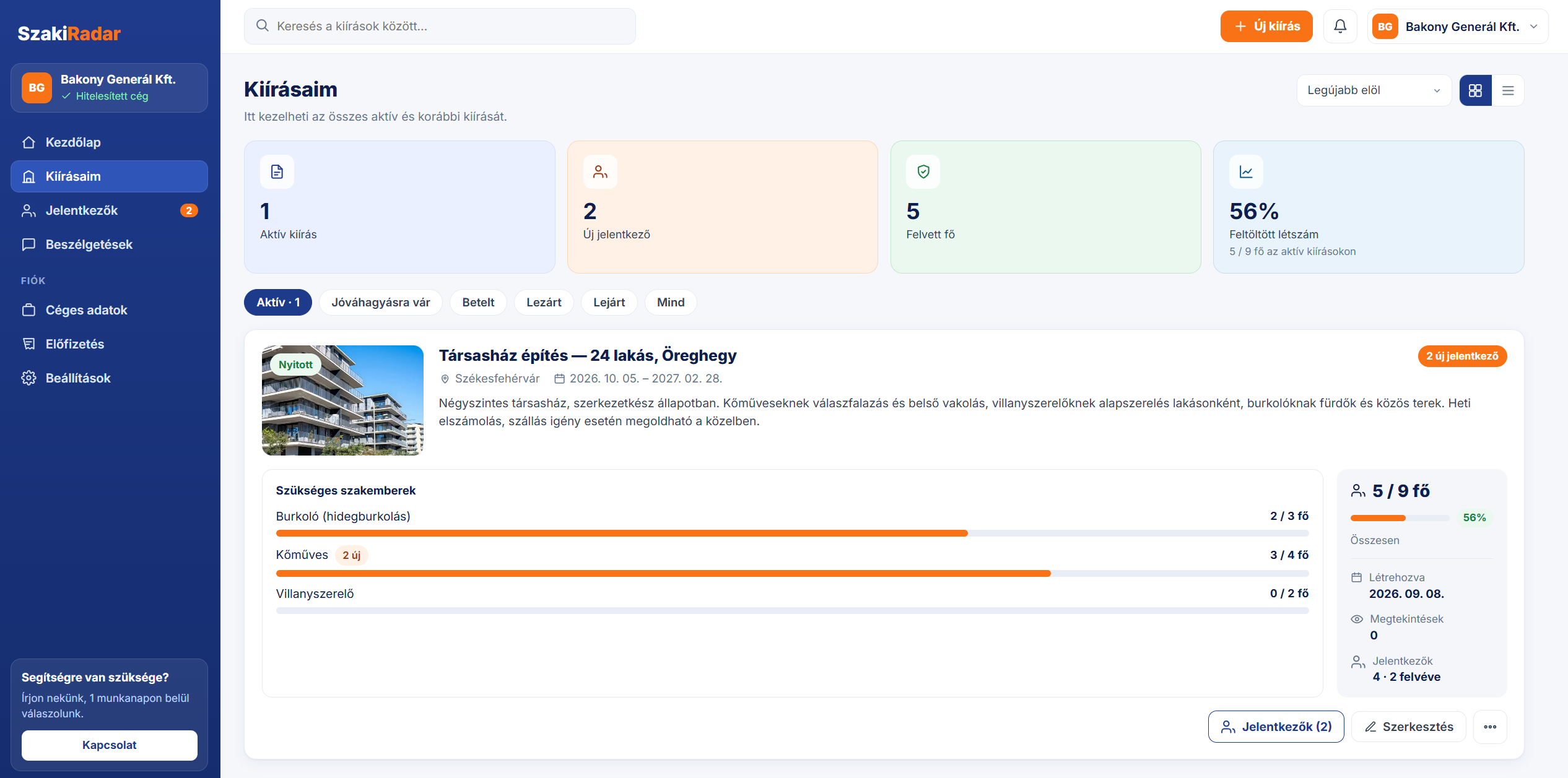The image size is (1568, 778).
Task: Click the Szerkesztés button
Action: click(1409, 727)
